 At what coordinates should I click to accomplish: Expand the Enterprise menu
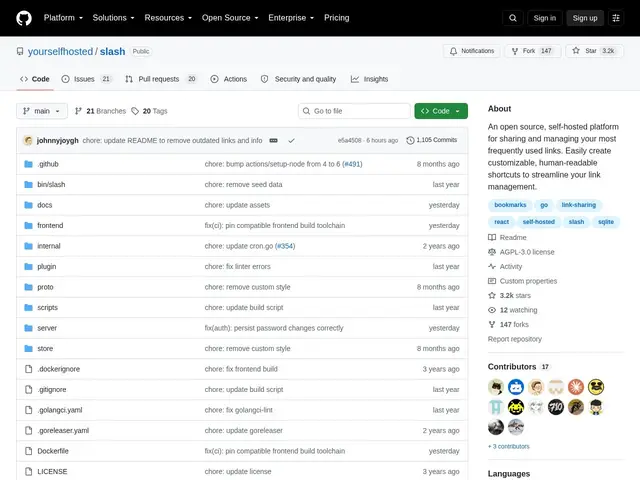click(291, 18)
